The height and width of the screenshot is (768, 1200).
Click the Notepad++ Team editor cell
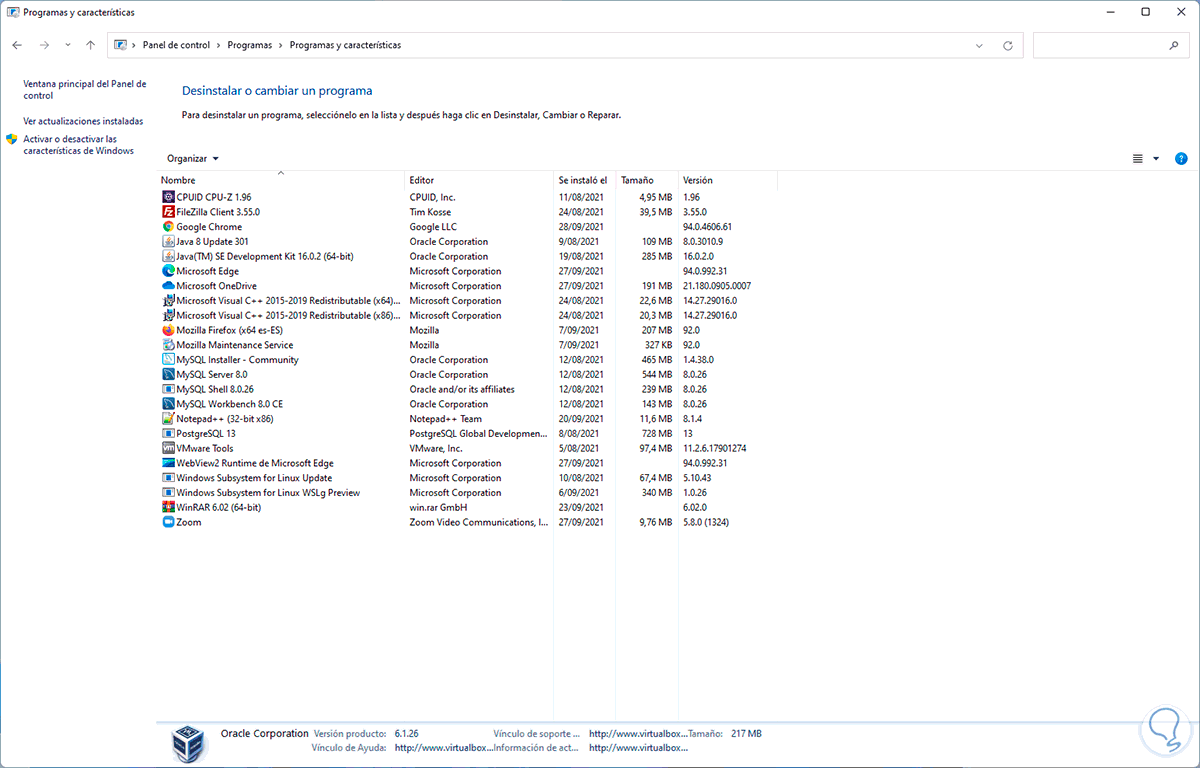pyautogui.click(x=446, y=419)
